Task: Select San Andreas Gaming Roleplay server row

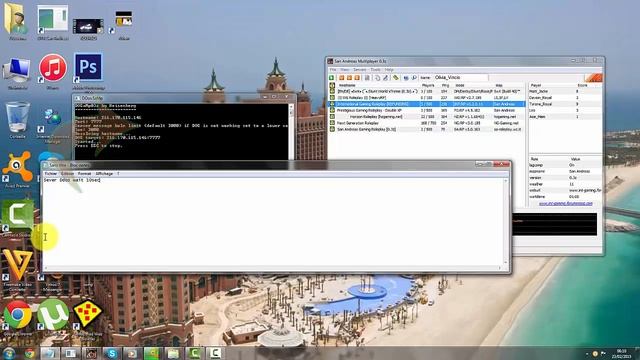Action: [x=427, y=129]
